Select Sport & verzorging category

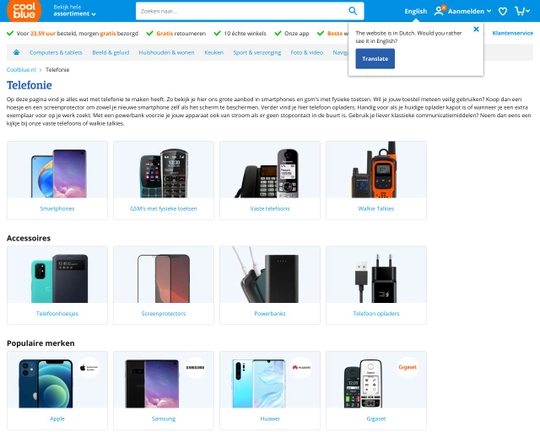[x=257, y=52]
